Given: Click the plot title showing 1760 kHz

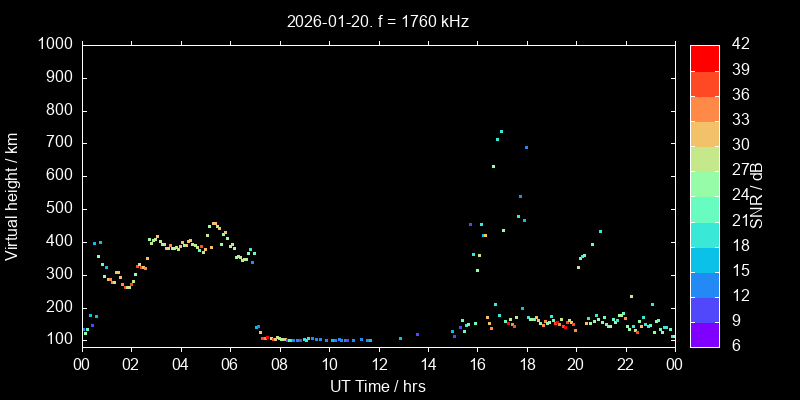Looking at the screenshot, I should pos(378,21).
